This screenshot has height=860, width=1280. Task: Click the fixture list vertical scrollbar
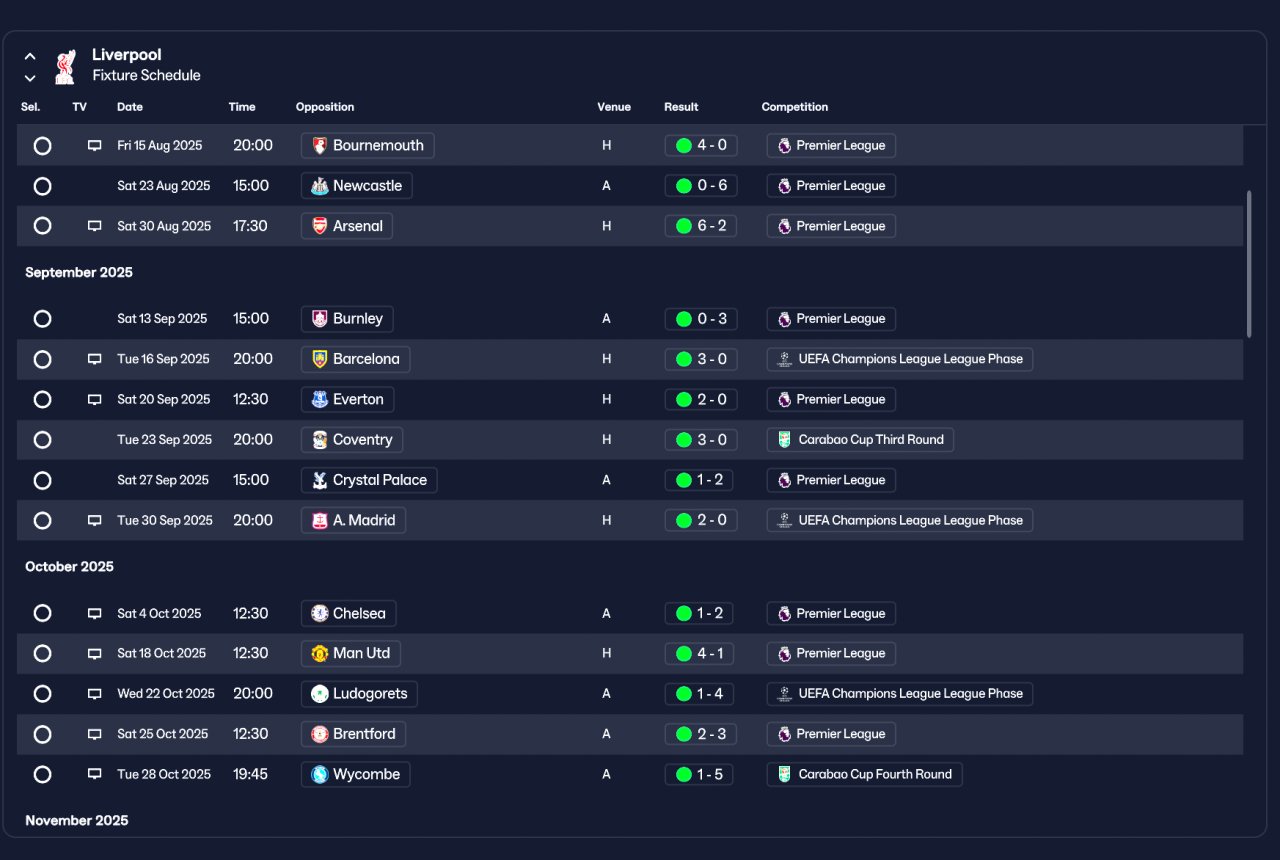pyautogui.click(x=1249, y=264)
